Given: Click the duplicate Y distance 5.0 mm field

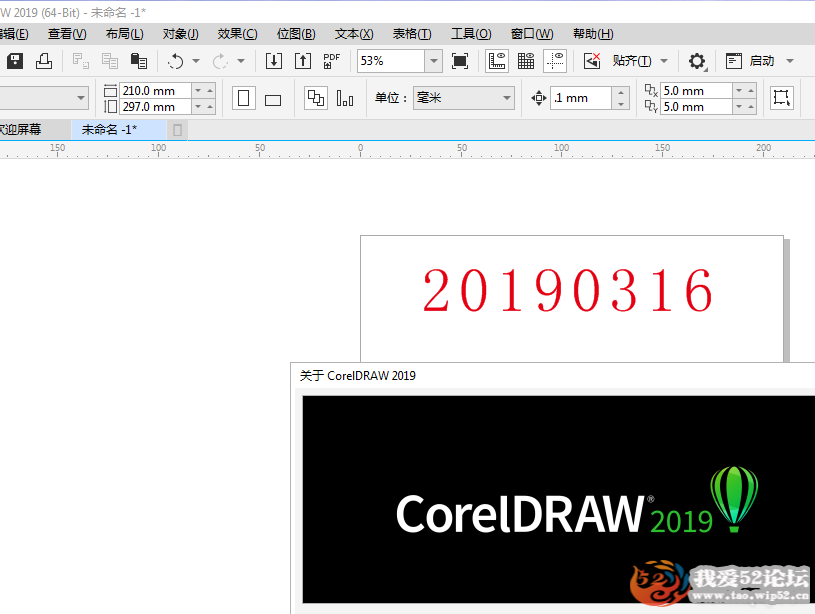Looking at the screenshot, I should [696, 107].
